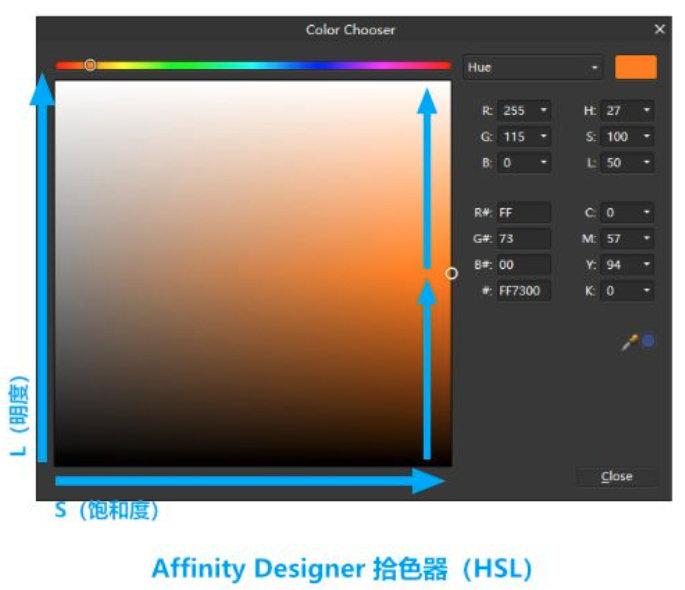Click the Color Chooser title text
Image resolution: width=685 pixels, height=590 pixels.
350,30
